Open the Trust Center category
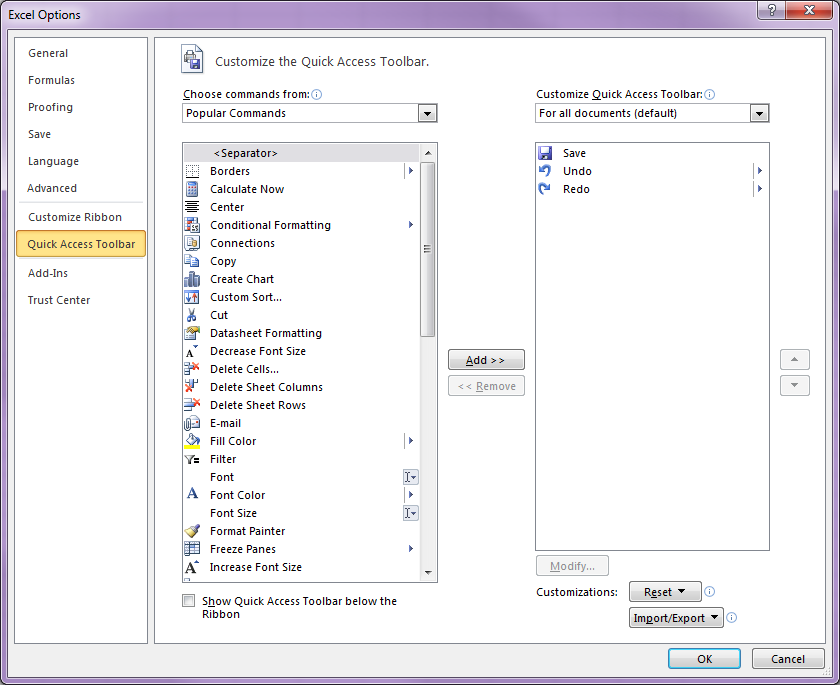This screenshot has height=685, width=840. (x=59, y=300)
